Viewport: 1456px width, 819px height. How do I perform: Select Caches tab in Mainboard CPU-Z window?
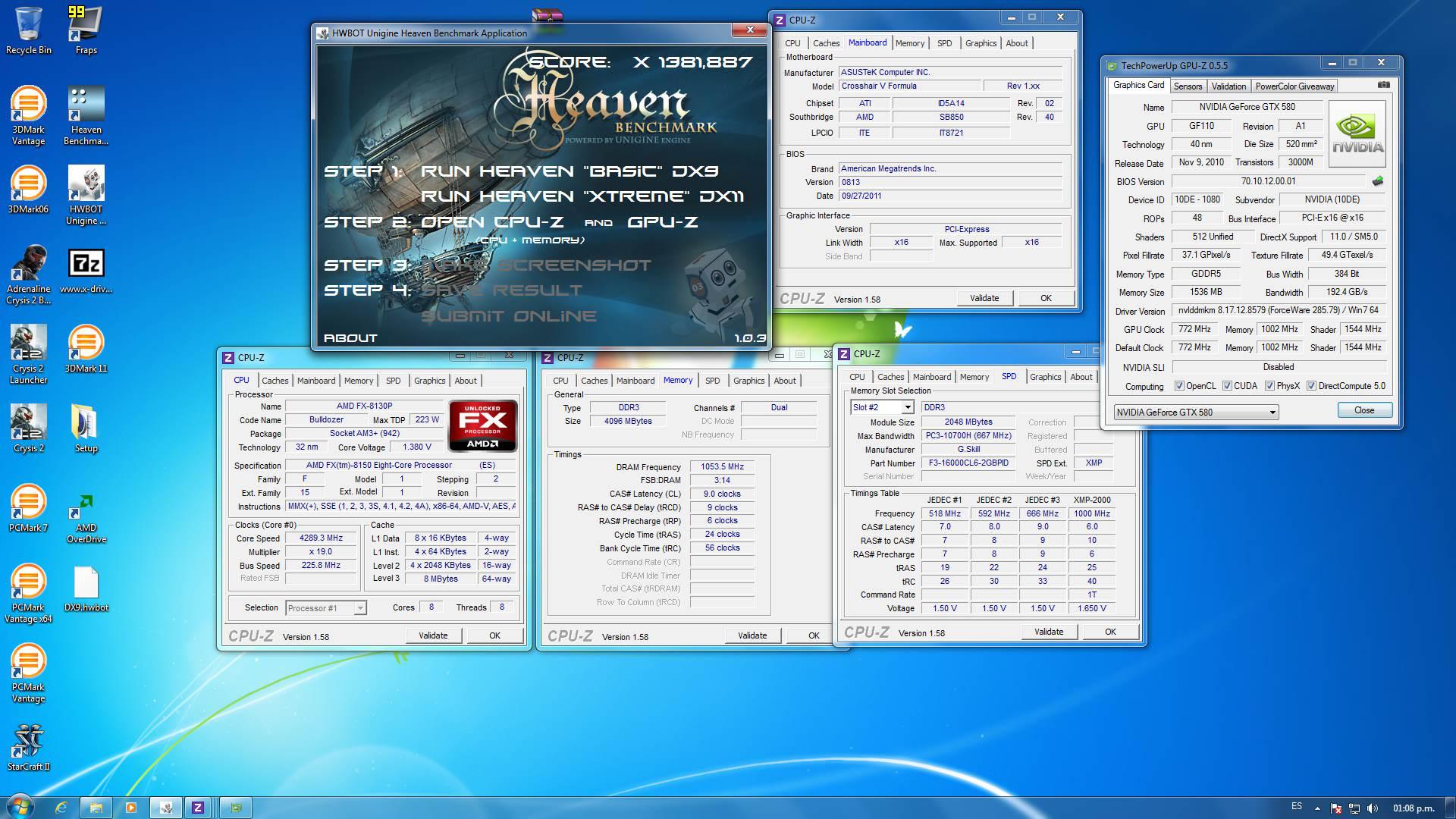[826, 43]
